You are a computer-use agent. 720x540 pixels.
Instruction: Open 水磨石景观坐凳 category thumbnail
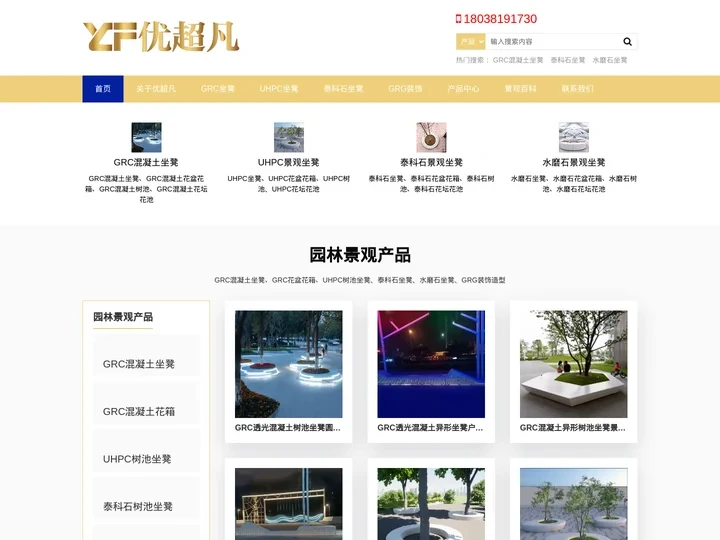tap(574, 137)
